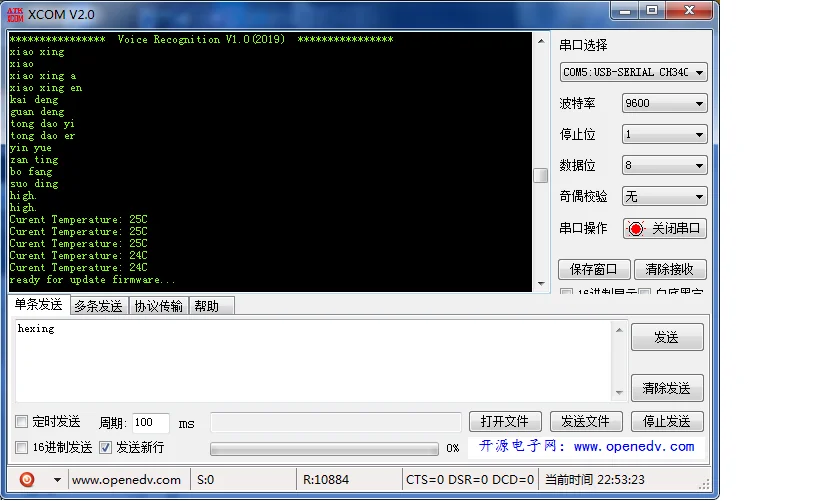Click the 发送文件 send file button
The height and width of the screenshot is (501, 819).
tap(586, 422)
